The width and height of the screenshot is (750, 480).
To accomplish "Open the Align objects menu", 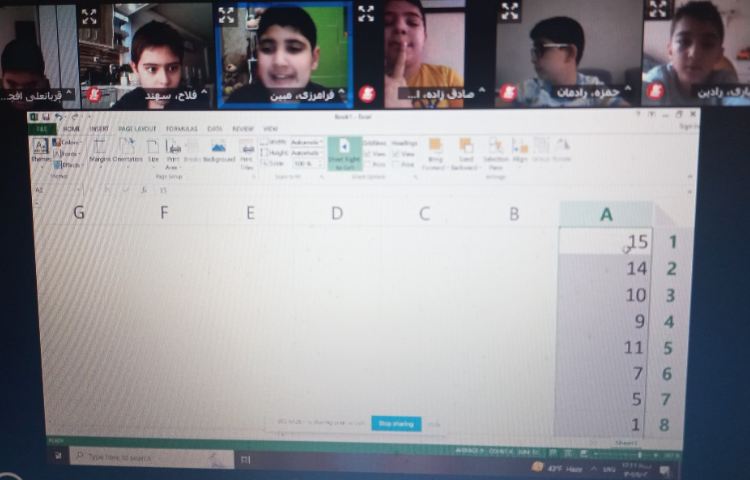I will [x=520, y=151].
